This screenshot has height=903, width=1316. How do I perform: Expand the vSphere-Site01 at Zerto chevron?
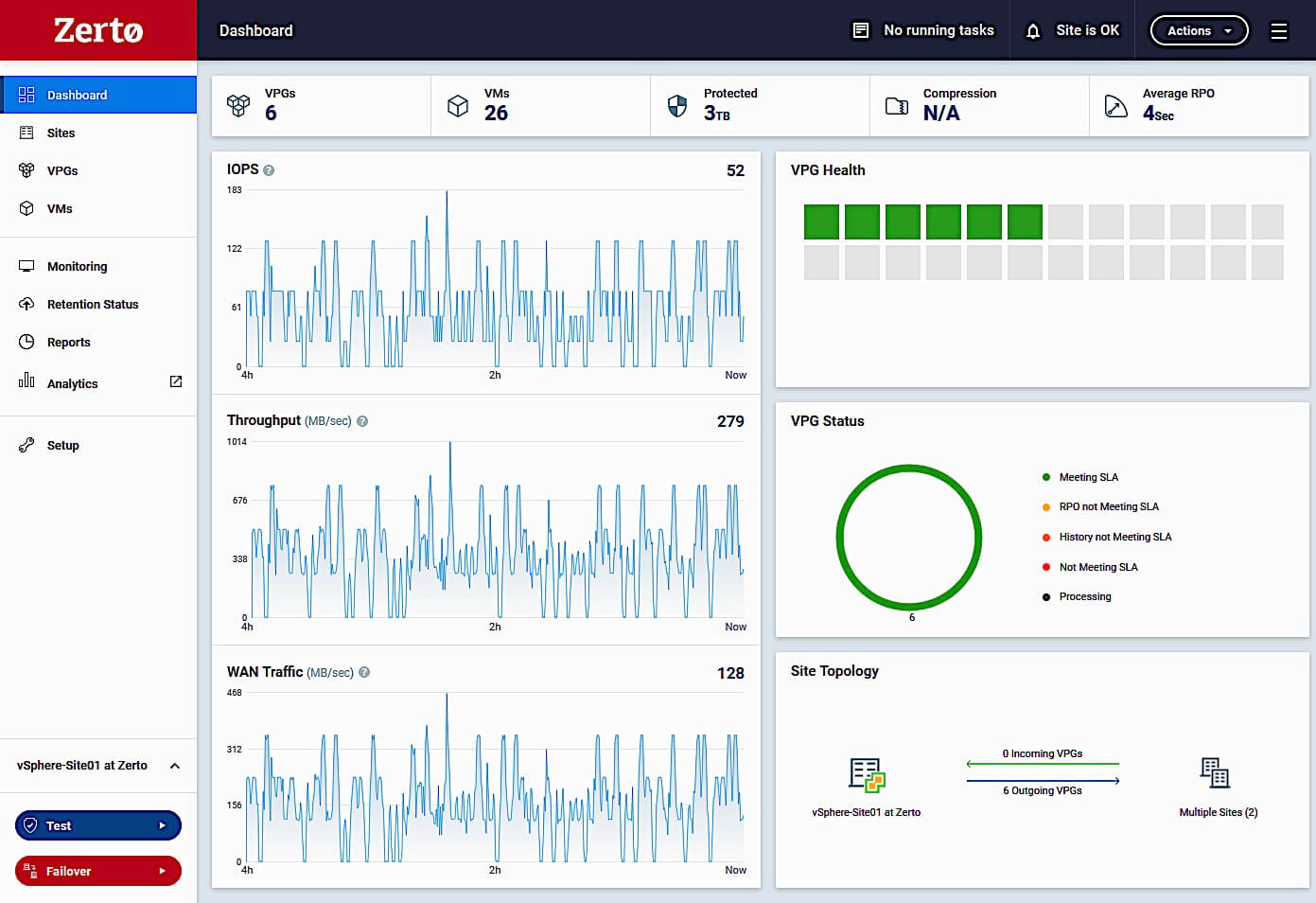pyautogui.click(x=175, y=766)
